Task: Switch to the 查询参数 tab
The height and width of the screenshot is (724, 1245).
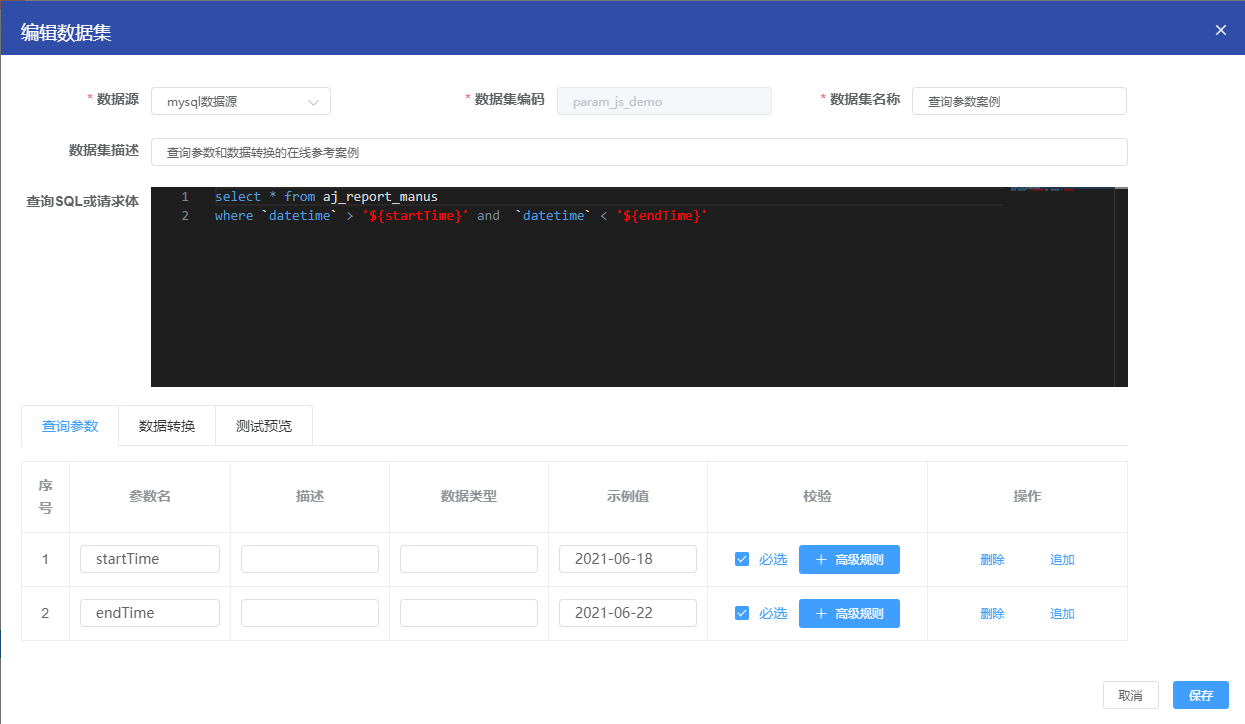Action: pos(70,426)
